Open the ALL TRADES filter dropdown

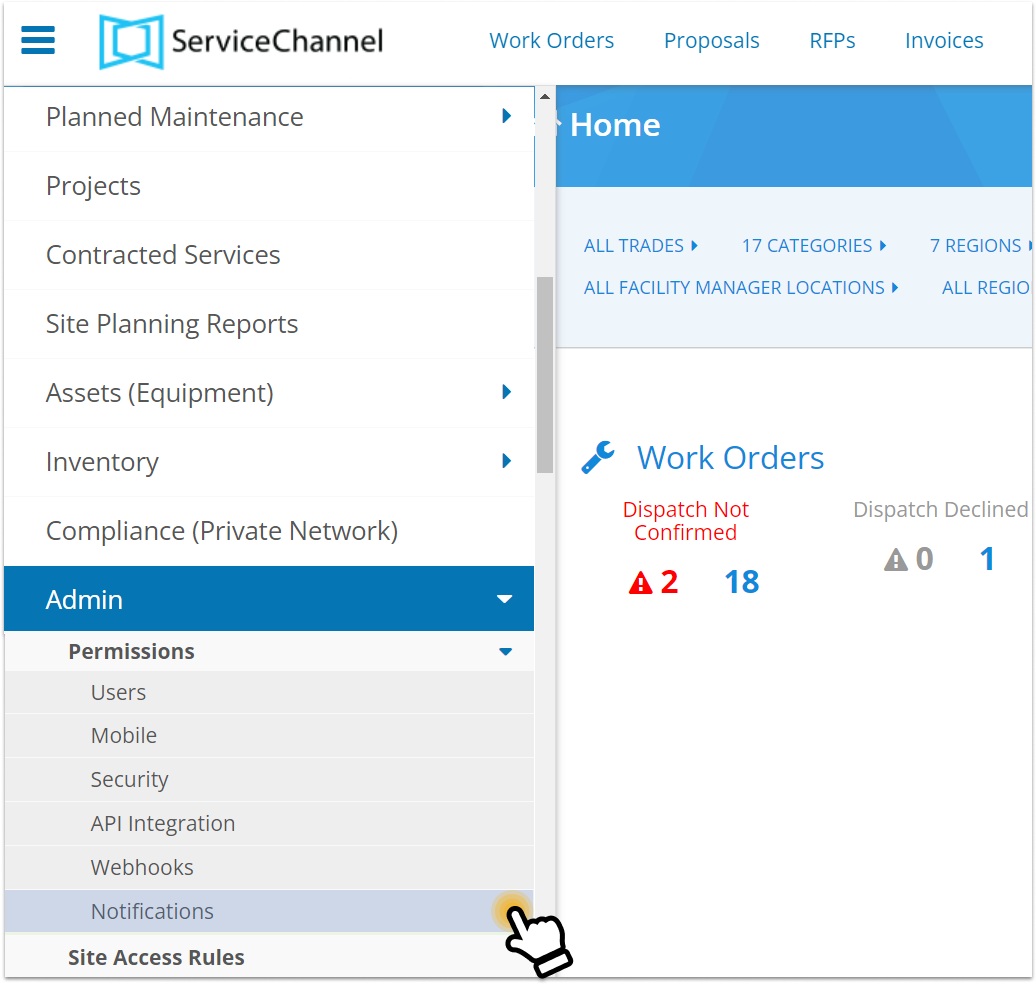click(x=640, y=246)
